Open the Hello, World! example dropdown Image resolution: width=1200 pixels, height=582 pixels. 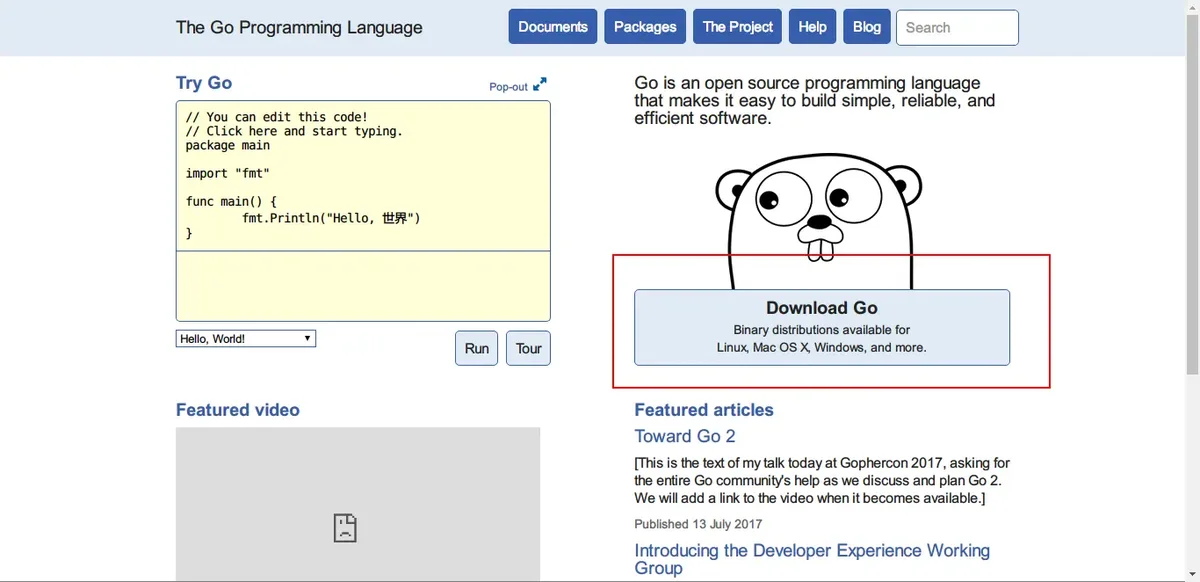[246, 339]
